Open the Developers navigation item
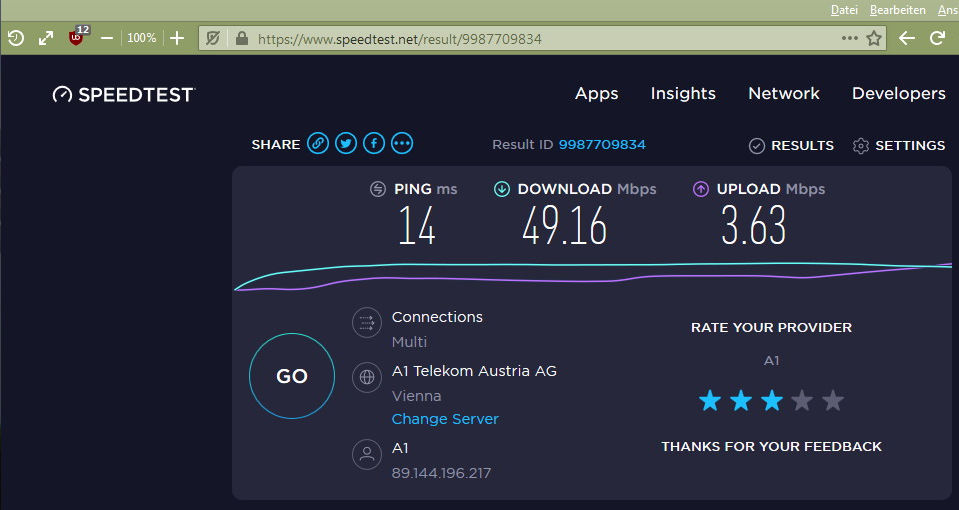Viewport: 959px width, 510px height. [x=898, y=94]
